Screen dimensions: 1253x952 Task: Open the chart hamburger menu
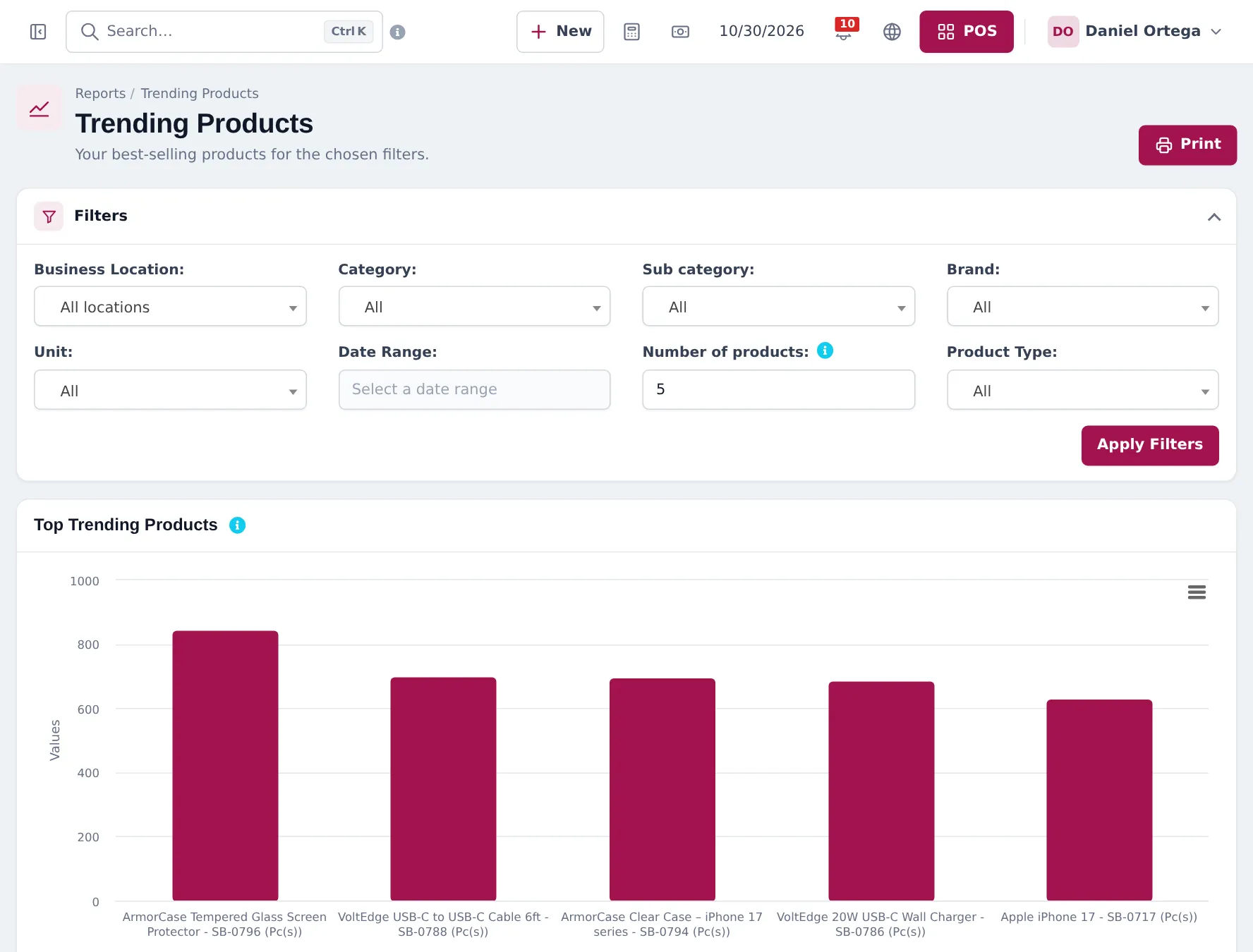[1197, 592]
